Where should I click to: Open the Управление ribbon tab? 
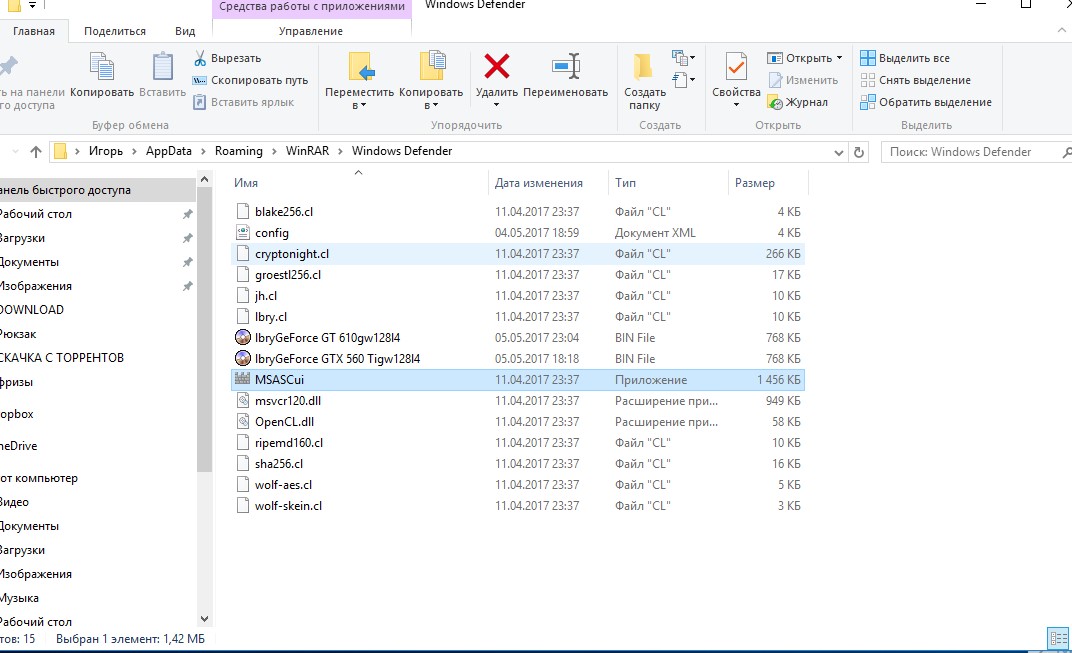[311, 31]
